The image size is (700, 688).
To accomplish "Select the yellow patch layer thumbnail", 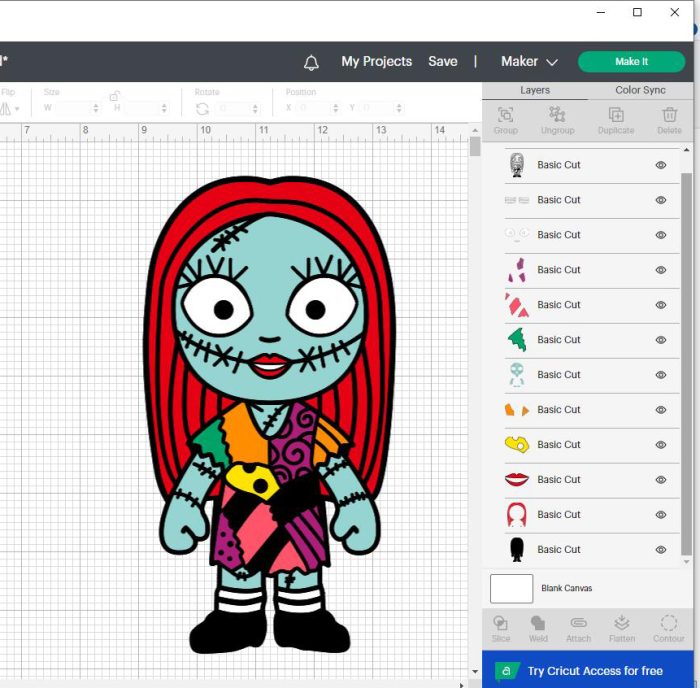I will tap(517, 444).
